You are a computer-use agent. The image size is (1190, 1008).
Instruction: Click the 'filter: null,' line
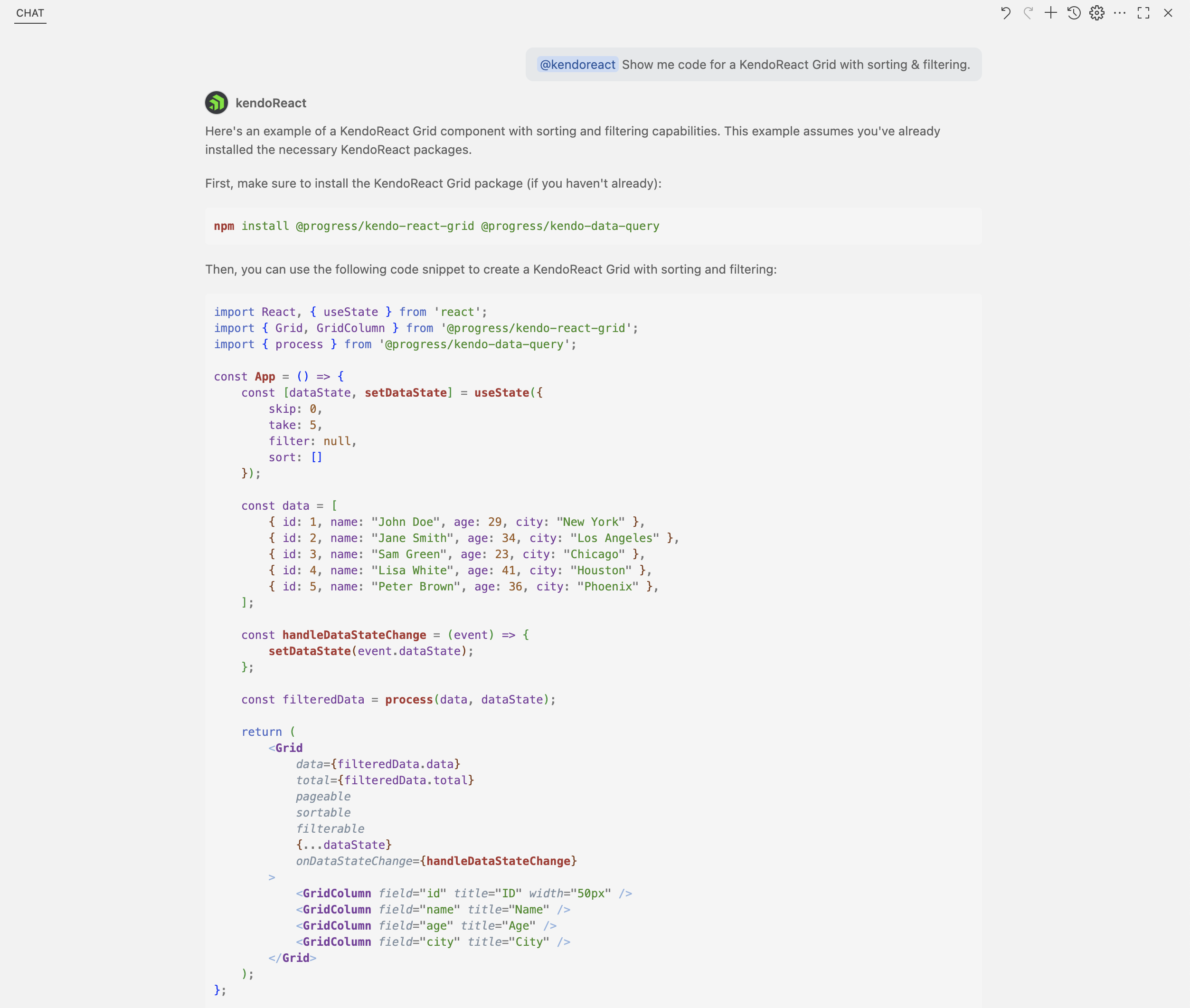click(x=312, y=441)
